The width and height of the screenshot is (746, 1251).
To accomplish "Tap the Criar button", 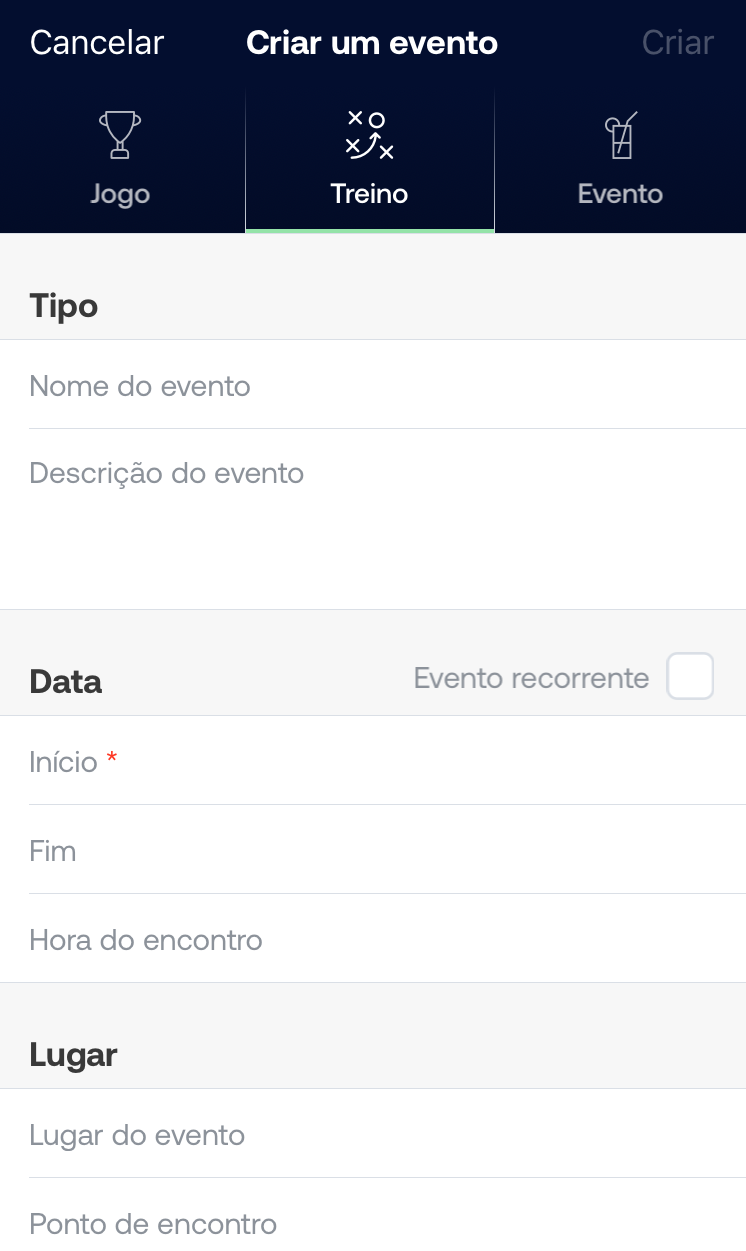I will pyautogui.click(x=677, y=43).
